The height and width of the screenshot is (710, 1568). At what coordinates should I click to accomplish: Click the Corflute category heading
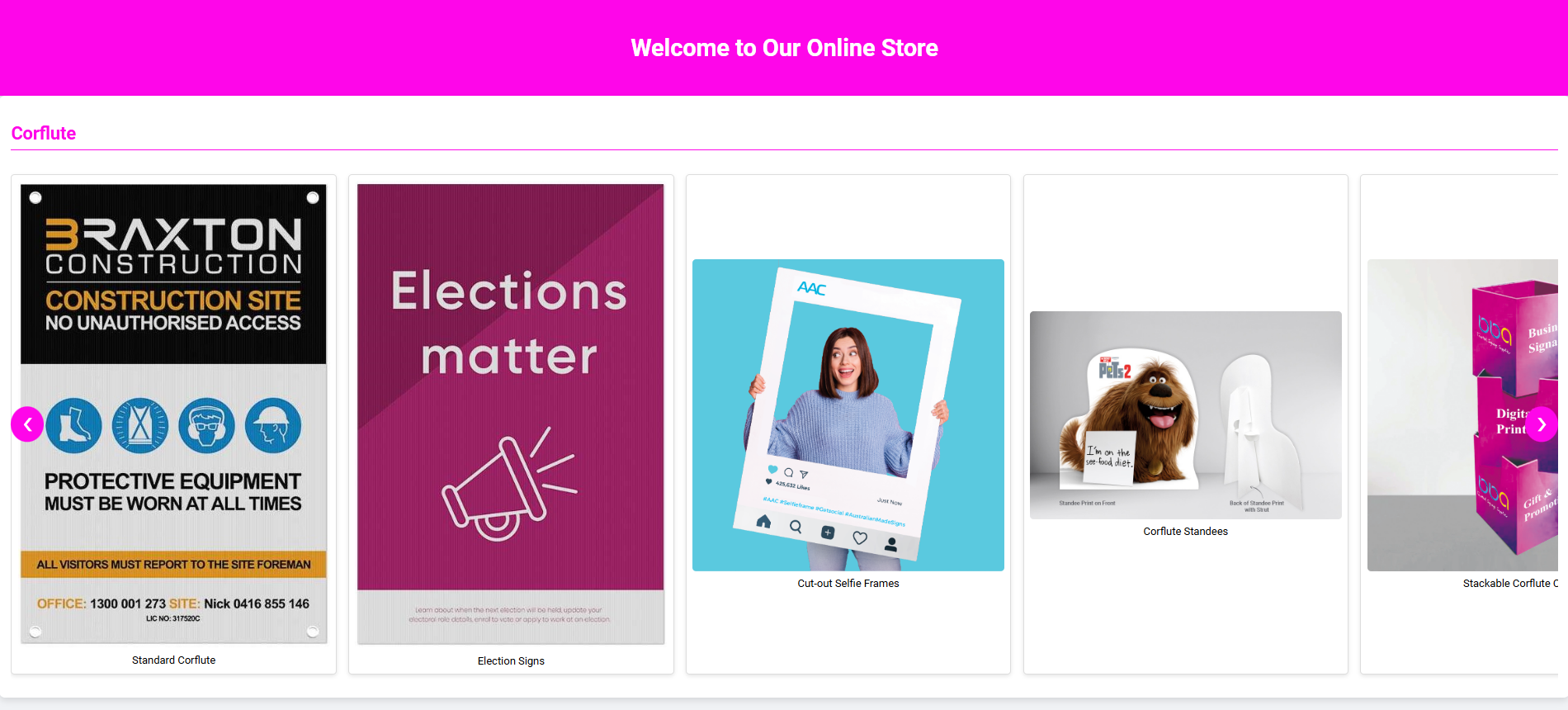[x=44, y=134]
